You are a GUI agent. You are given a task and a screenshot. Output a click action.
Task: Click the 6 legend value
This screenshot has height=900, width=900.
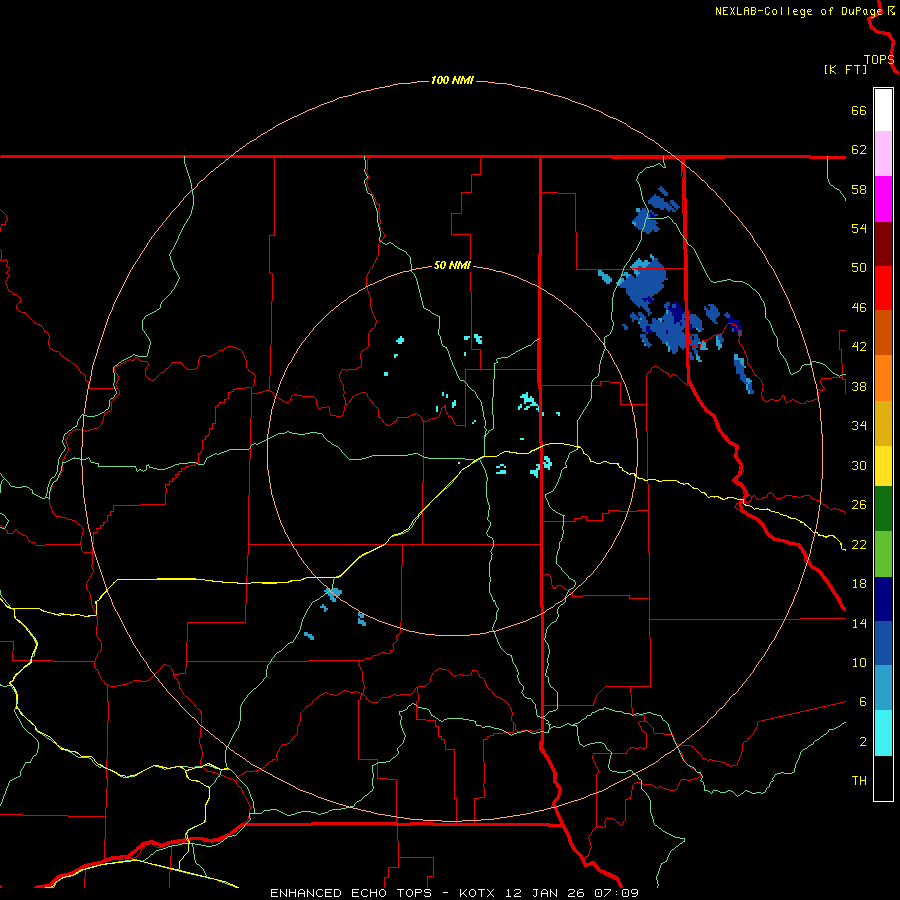coord(862,701)
